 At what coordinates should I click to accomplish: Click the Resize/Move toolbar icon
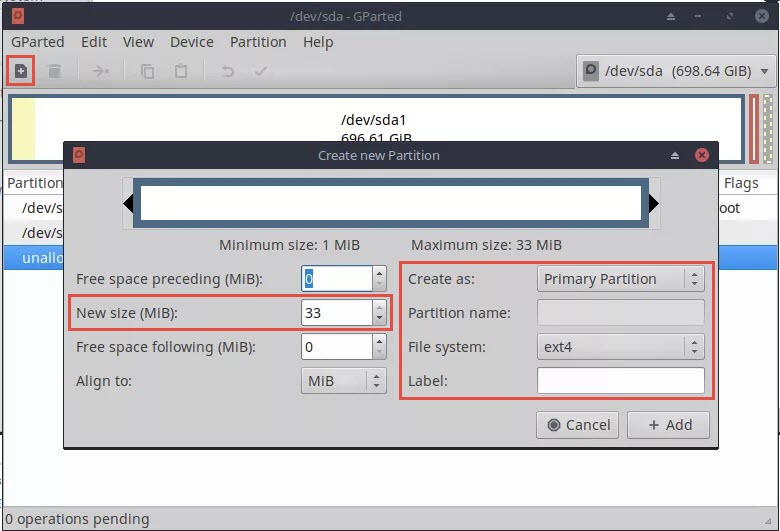[101, 71]
